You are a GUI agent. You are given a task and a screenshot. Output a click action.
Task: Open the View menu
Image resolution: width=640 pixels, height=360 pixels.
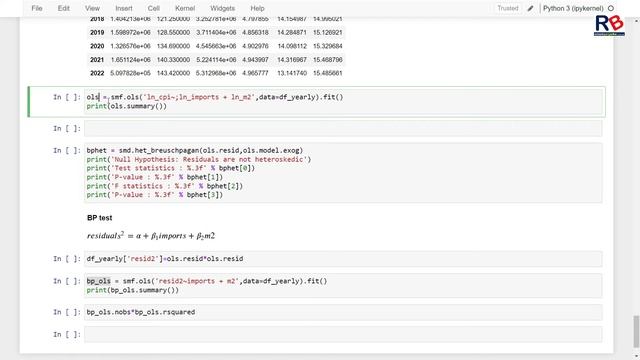[92, 8]
